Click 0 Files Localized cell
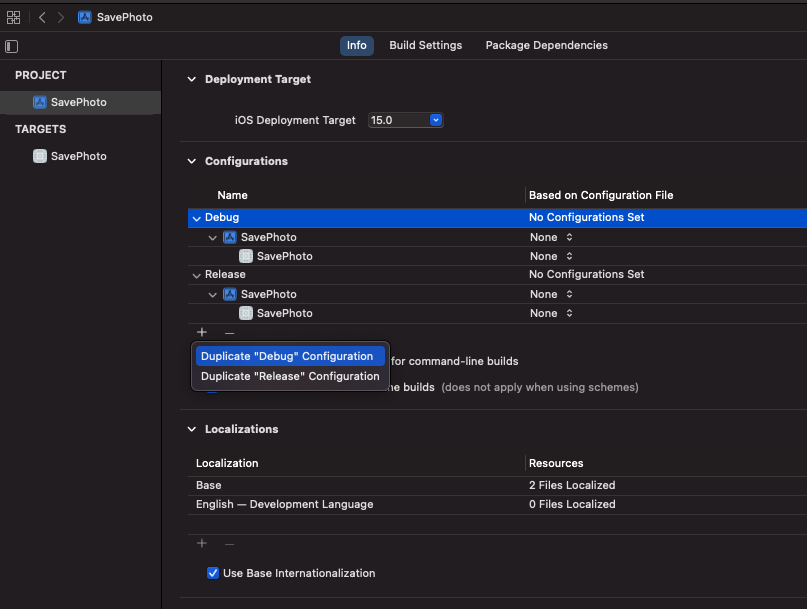 pyautogui.click(x=572, y=504)
